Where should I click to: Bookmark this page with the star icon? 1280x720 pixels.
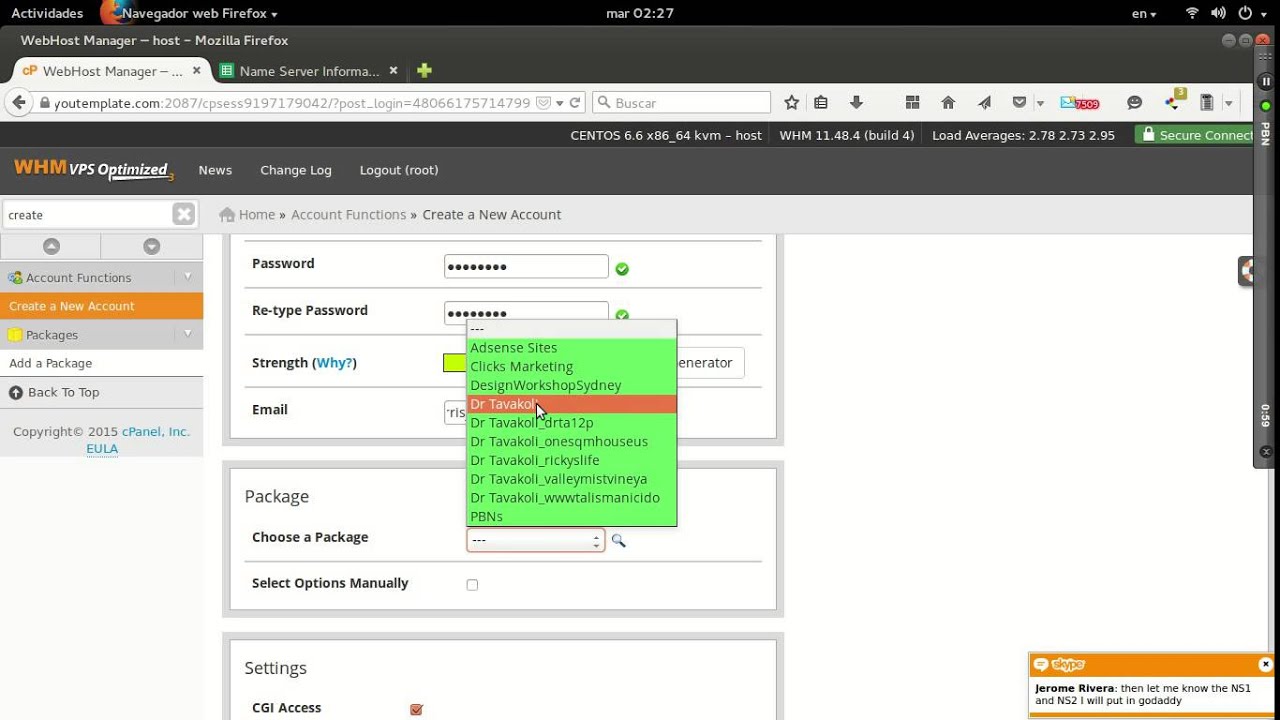coord(792,102)
